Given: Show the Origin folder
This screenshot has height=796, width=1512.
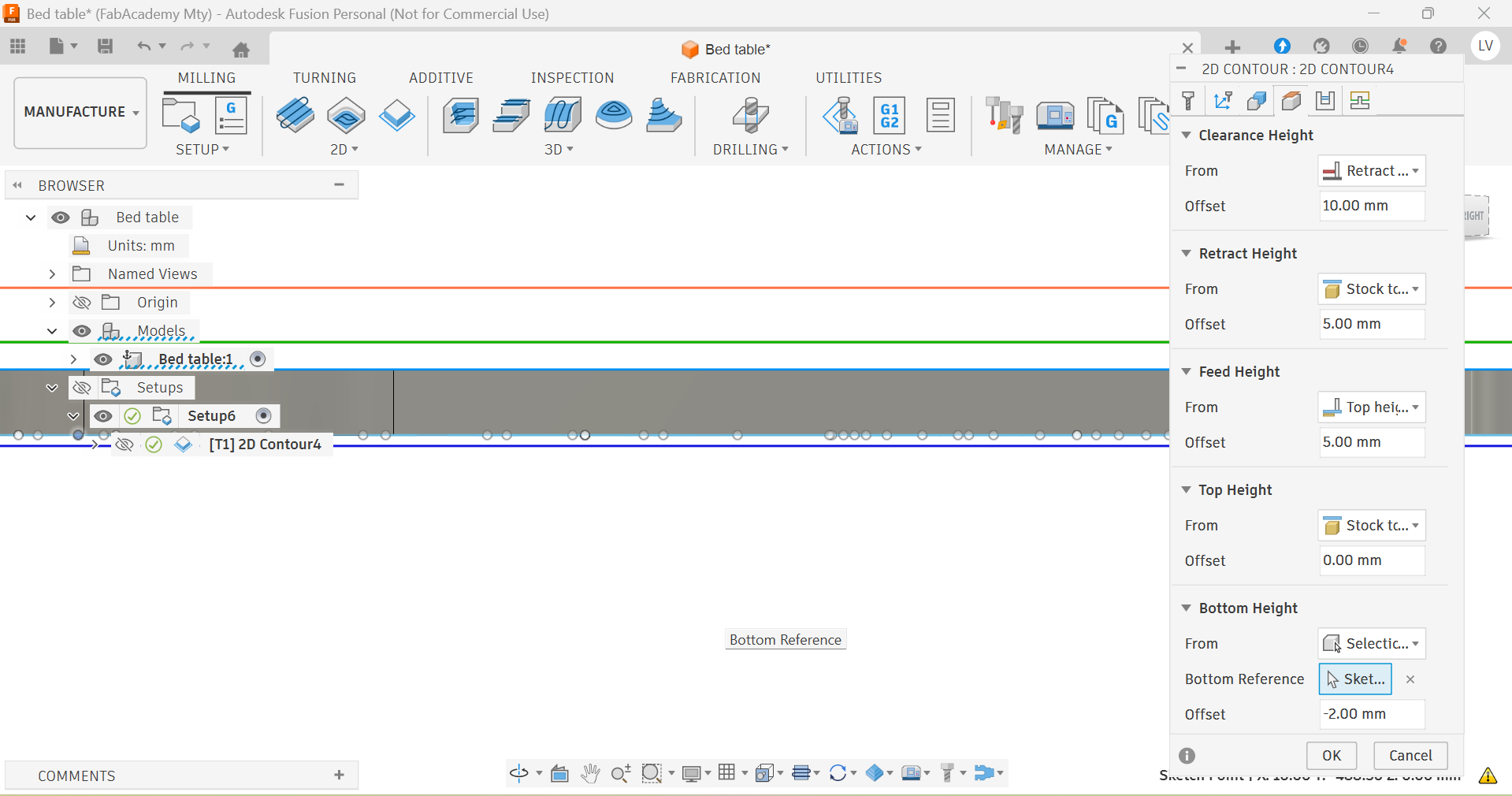Looking at the screenshot, I should 82,303.
